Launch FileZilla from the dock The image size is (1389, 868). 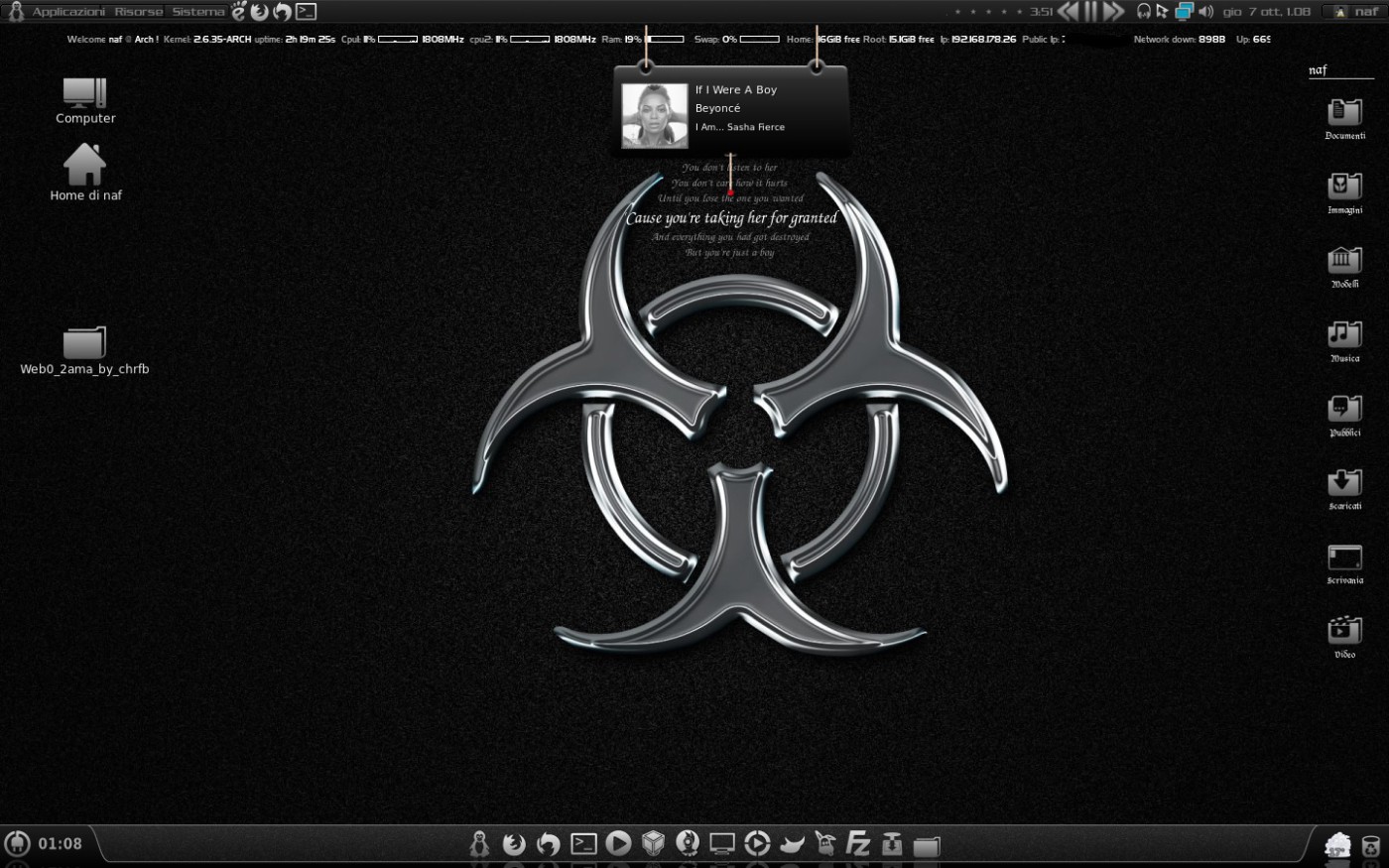click(x=858, y=843)
